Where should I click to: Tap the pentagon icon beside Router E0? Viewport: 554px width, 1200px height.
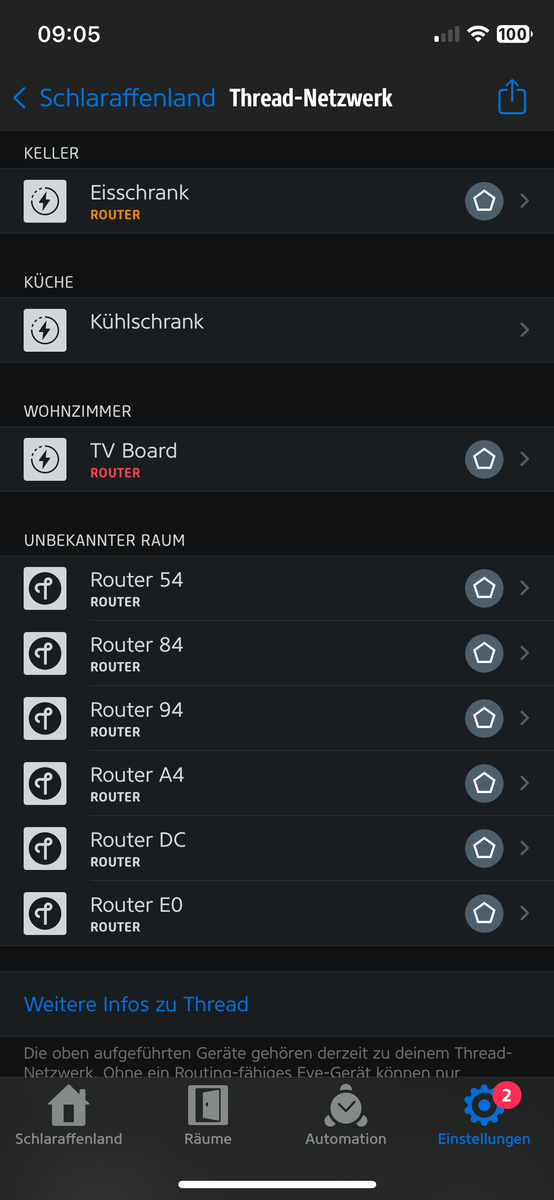point(484,913)
